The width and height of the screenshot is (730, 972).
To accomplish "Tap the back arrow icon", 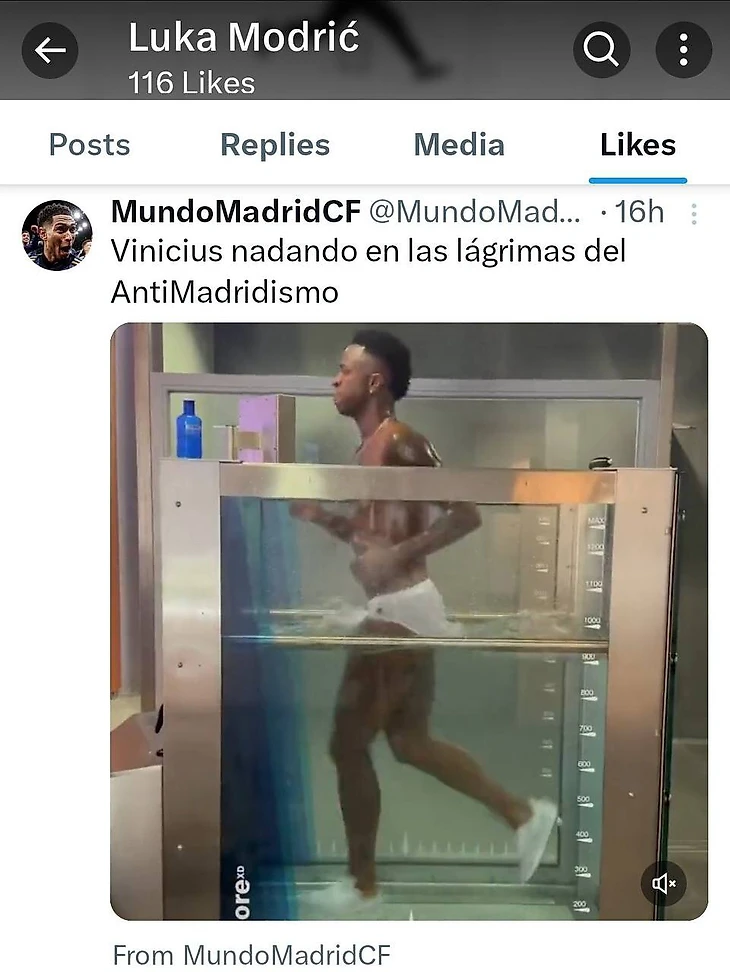I will pyautogui.click(x=50, y=50).
